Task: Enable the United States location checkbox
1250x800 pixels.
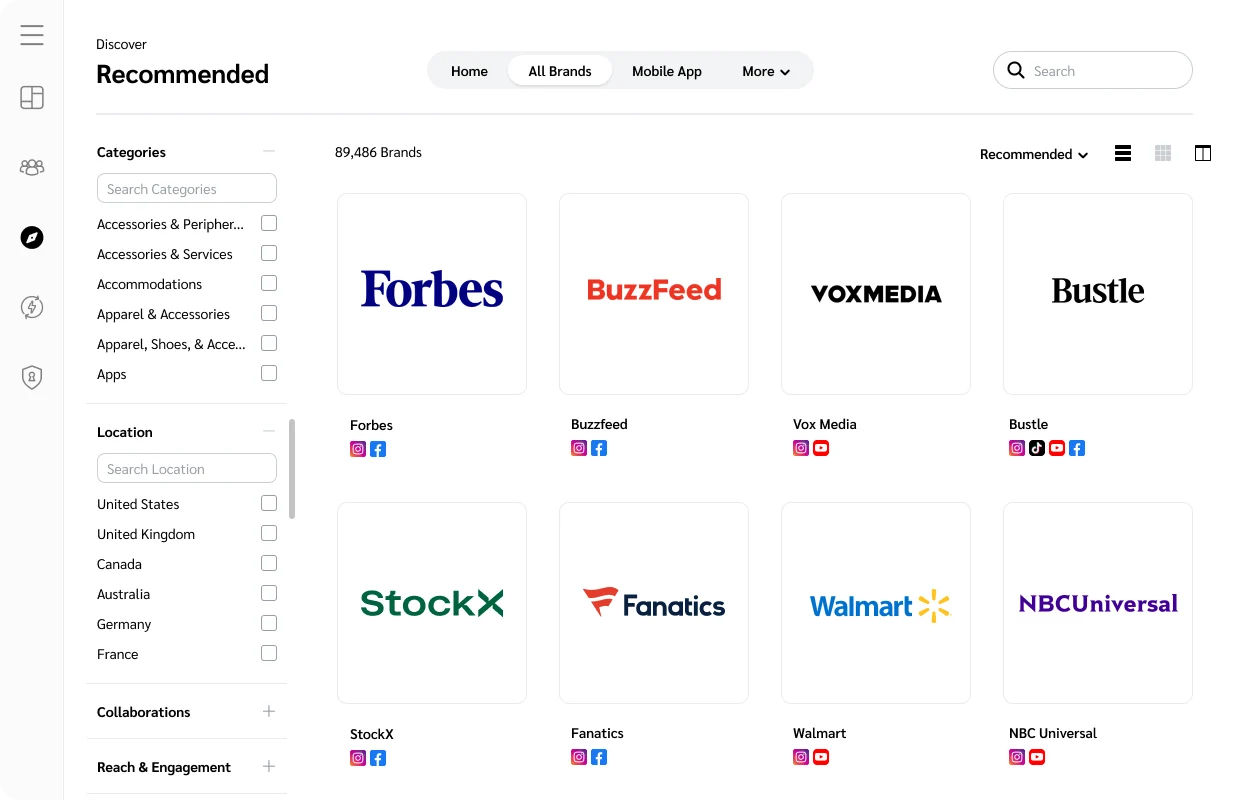Action: coord(268,503)
